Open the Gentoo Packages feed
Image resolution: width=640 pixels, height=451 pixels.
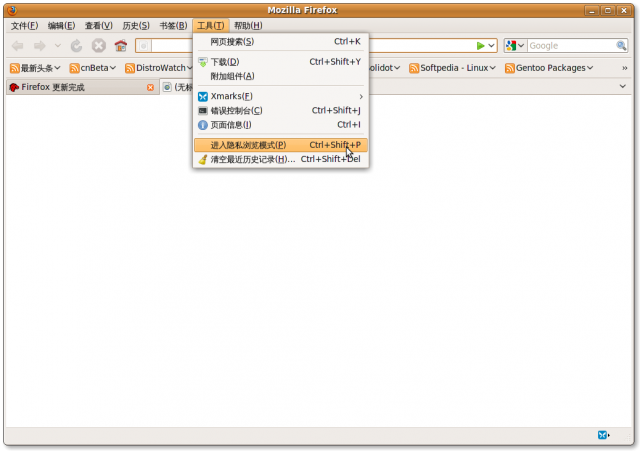pyautogui.click(x=549, y=68)
